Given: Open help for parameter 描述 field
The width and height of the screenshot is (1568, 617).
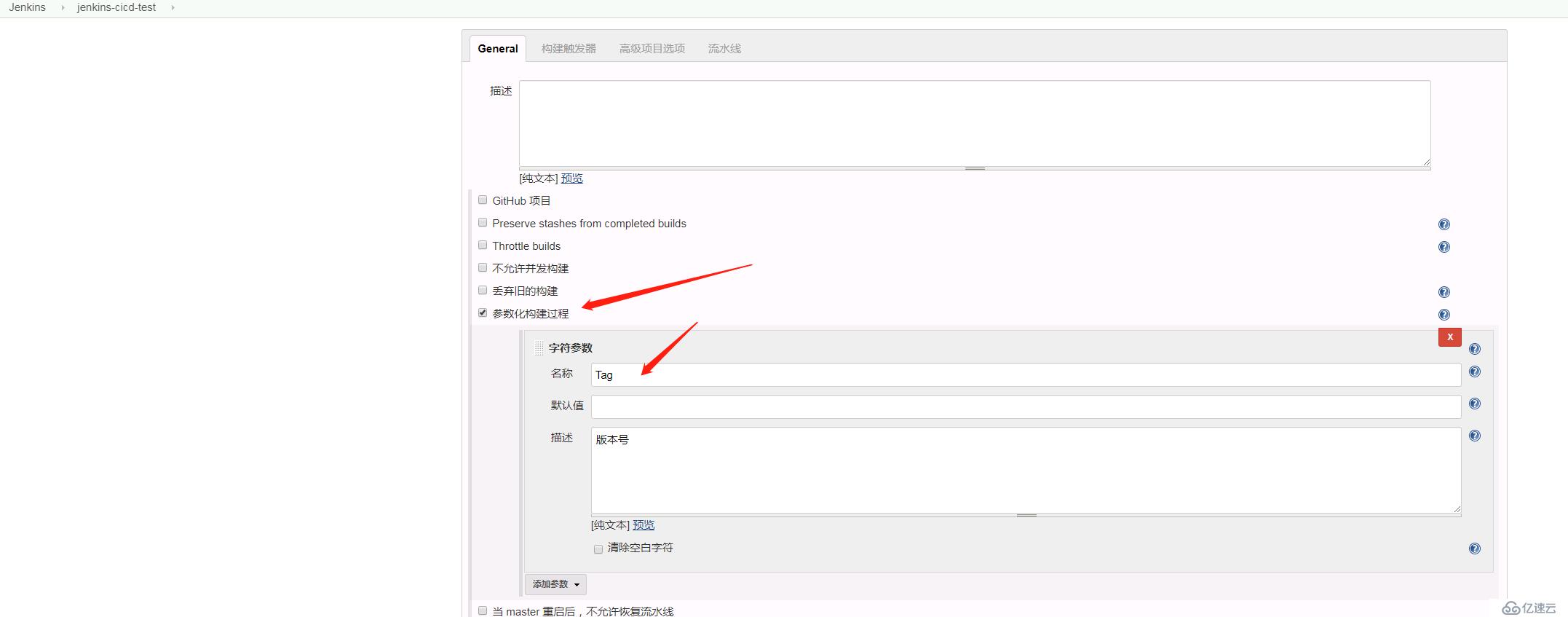Looking at the screenshot, I should click(x=1475, y=436).
